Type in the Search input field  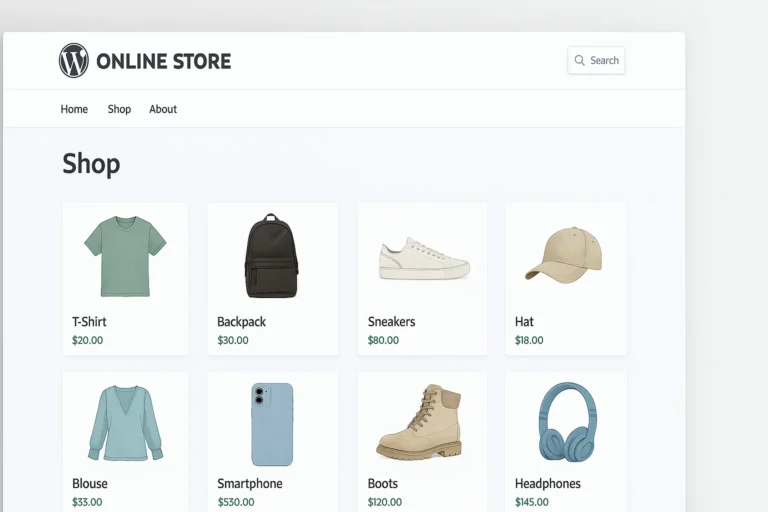(604, 61)
